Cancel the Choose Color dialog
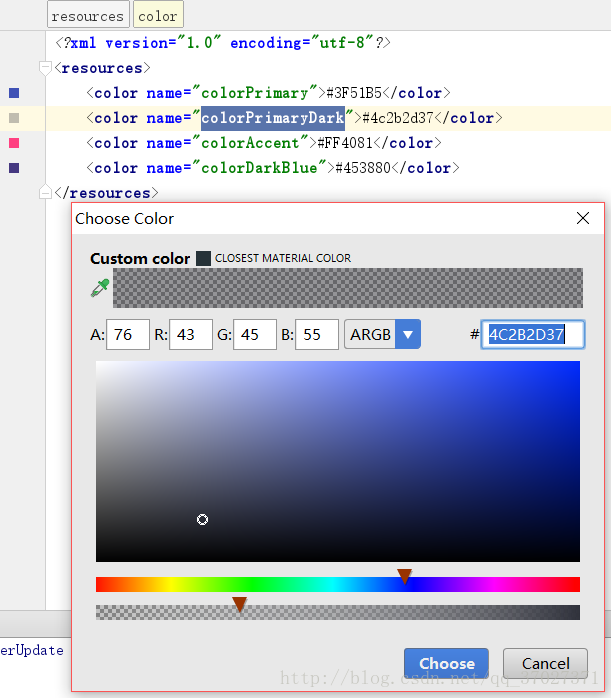Screen dimensions: 611x698 click(546, 663)
